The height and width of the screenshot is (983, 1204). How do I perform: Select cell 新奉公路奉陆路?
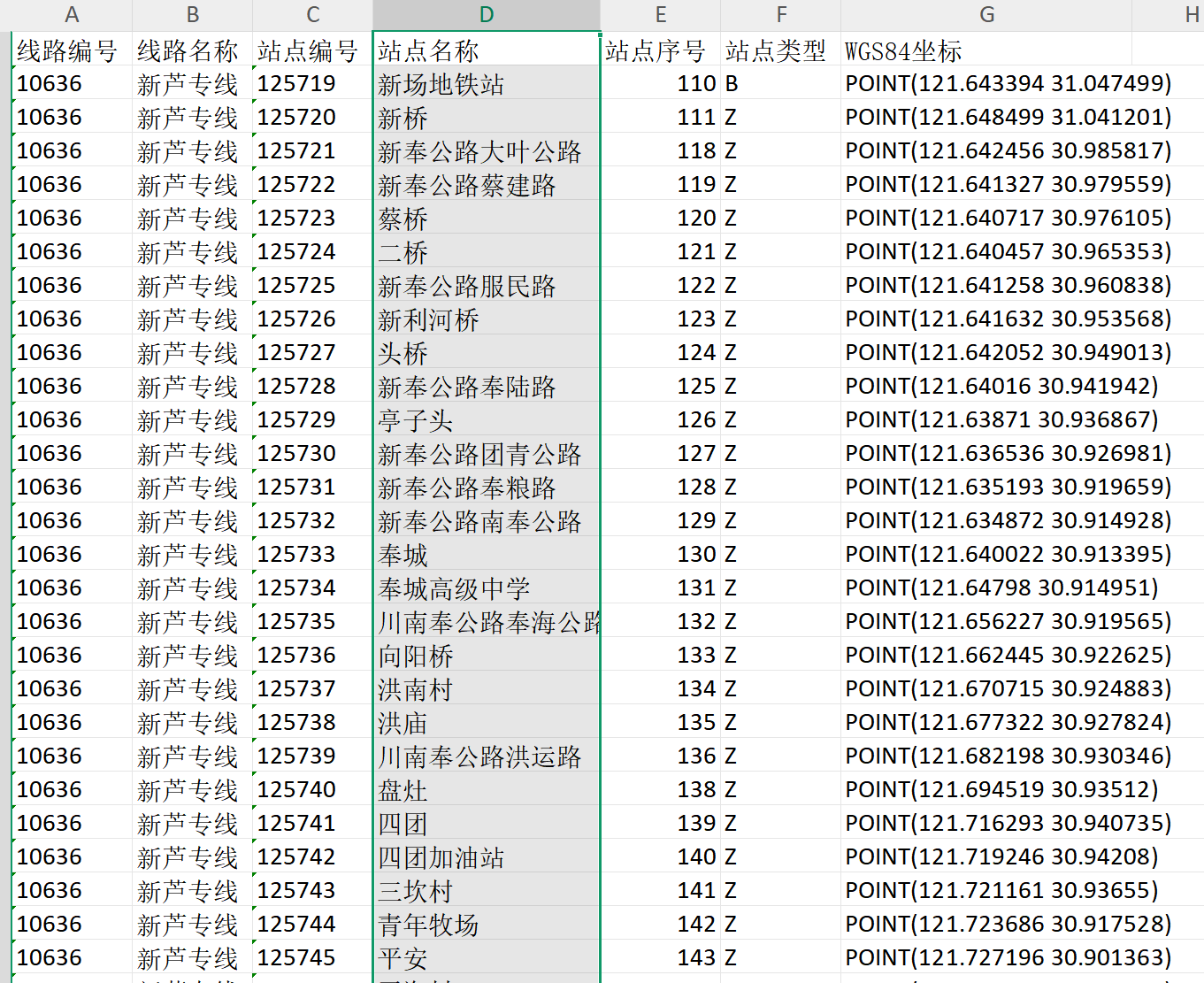click(487, 386)
